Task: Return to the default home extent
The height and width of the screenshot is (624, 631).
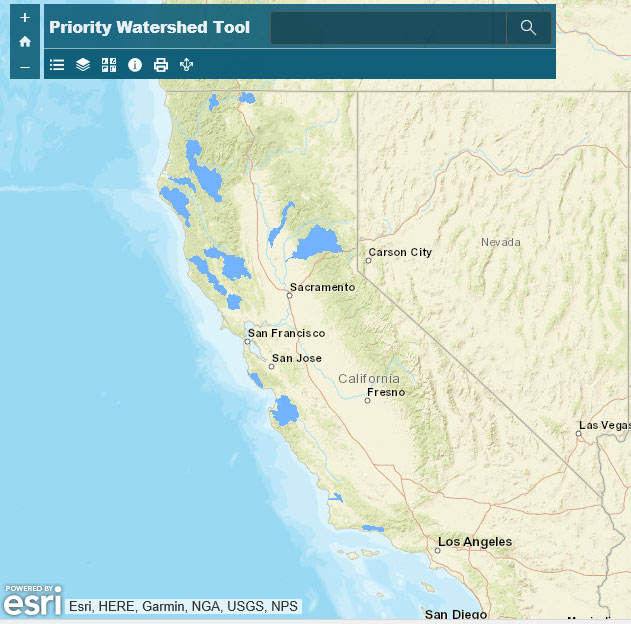Action: [x=25, y=42]
